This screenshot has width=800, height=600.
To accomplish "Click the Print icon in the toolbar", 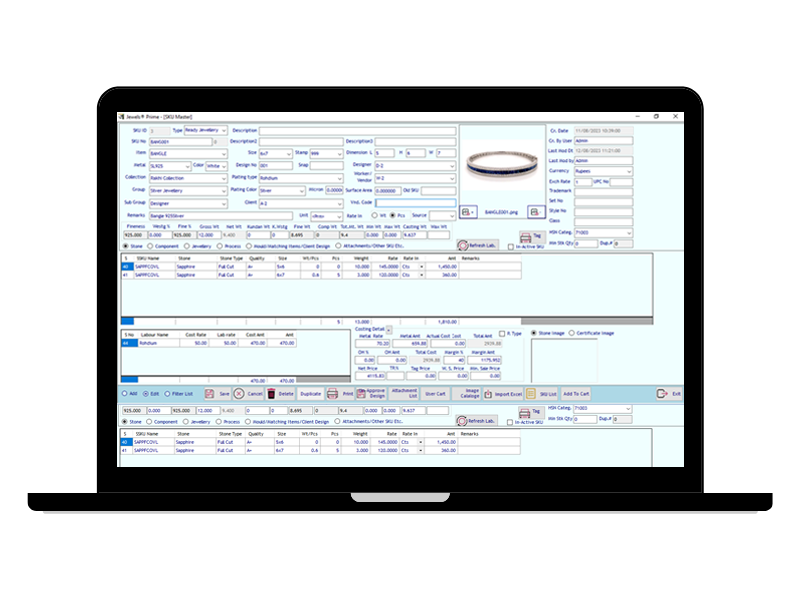I will coord(333,394).
